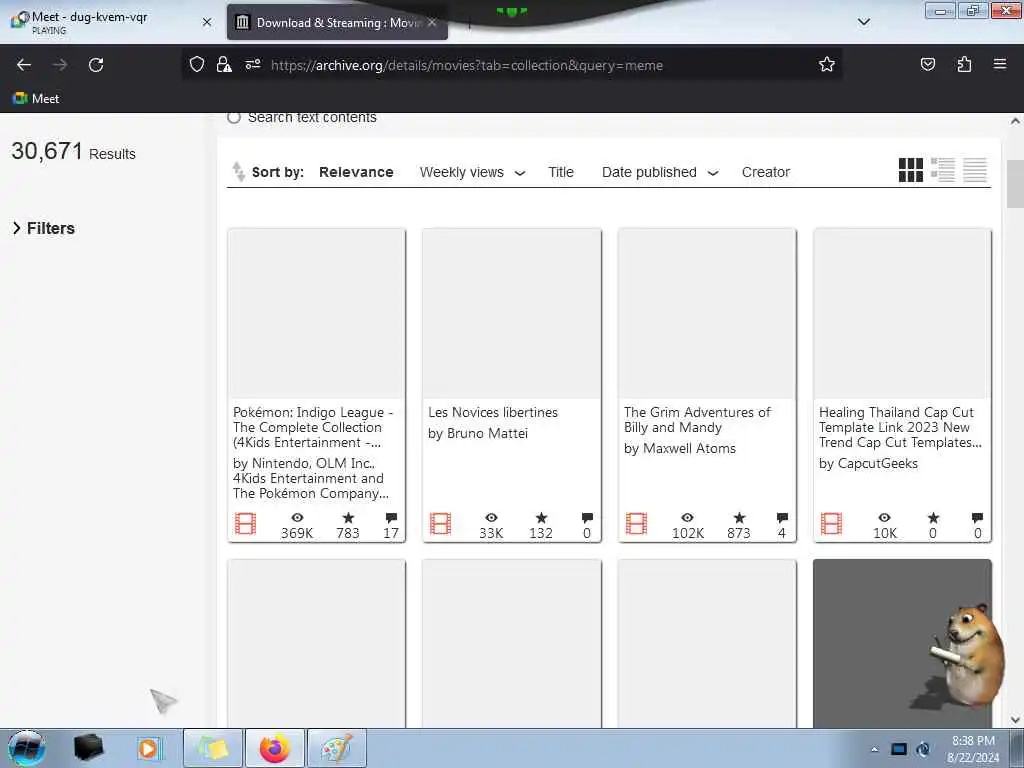Switch to compact list view
The width and height of the screenshot is (1024, 768).
974,170
